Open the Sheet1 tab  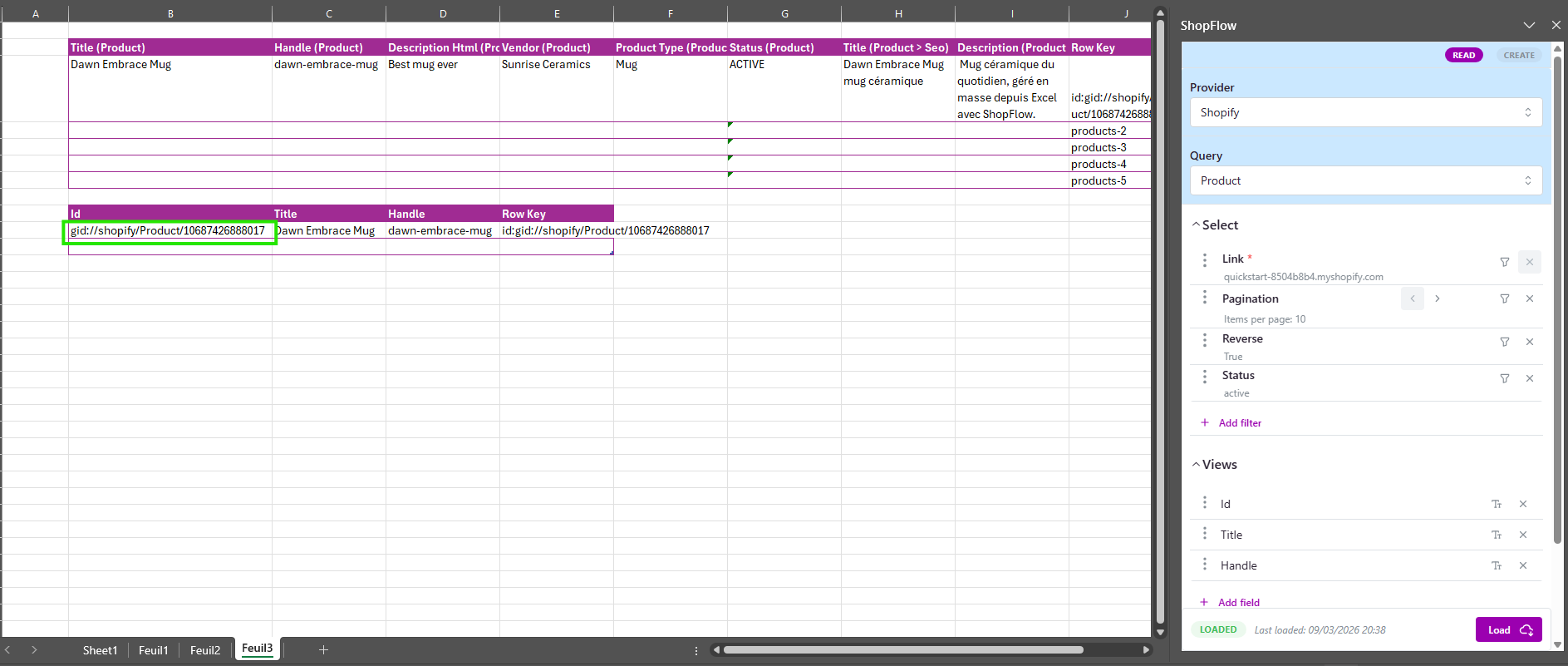coord(100,650)
